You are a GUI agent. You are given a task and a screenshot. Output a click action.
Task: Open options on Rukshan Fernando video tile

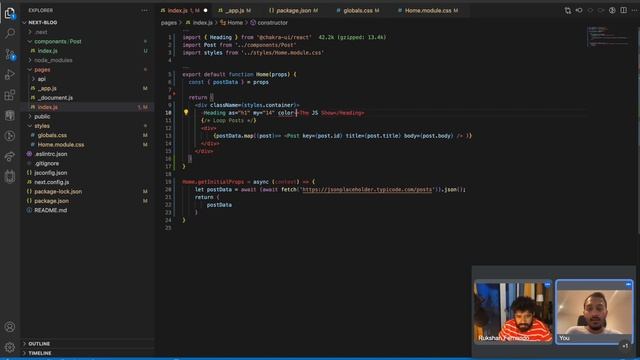(547, 284)
